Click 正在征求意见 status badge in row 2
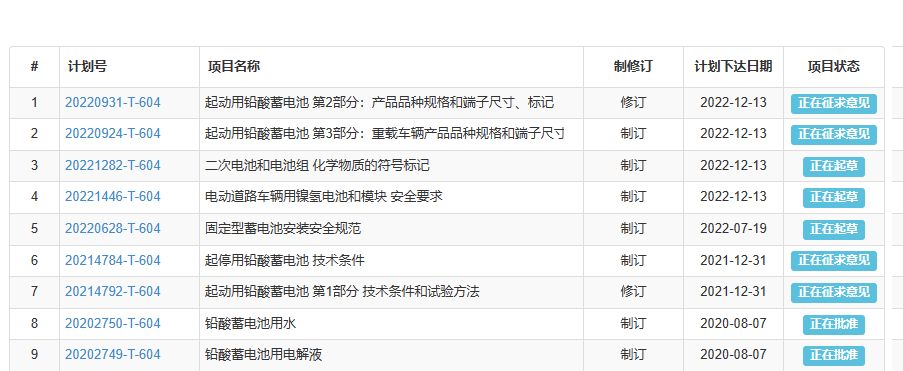903x371 pixels. coord(834,135)
